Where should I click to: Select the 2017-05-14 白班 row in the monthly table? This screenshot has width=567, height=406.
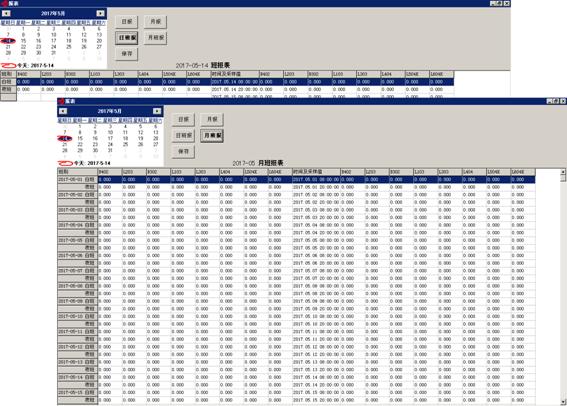point(296,377)
